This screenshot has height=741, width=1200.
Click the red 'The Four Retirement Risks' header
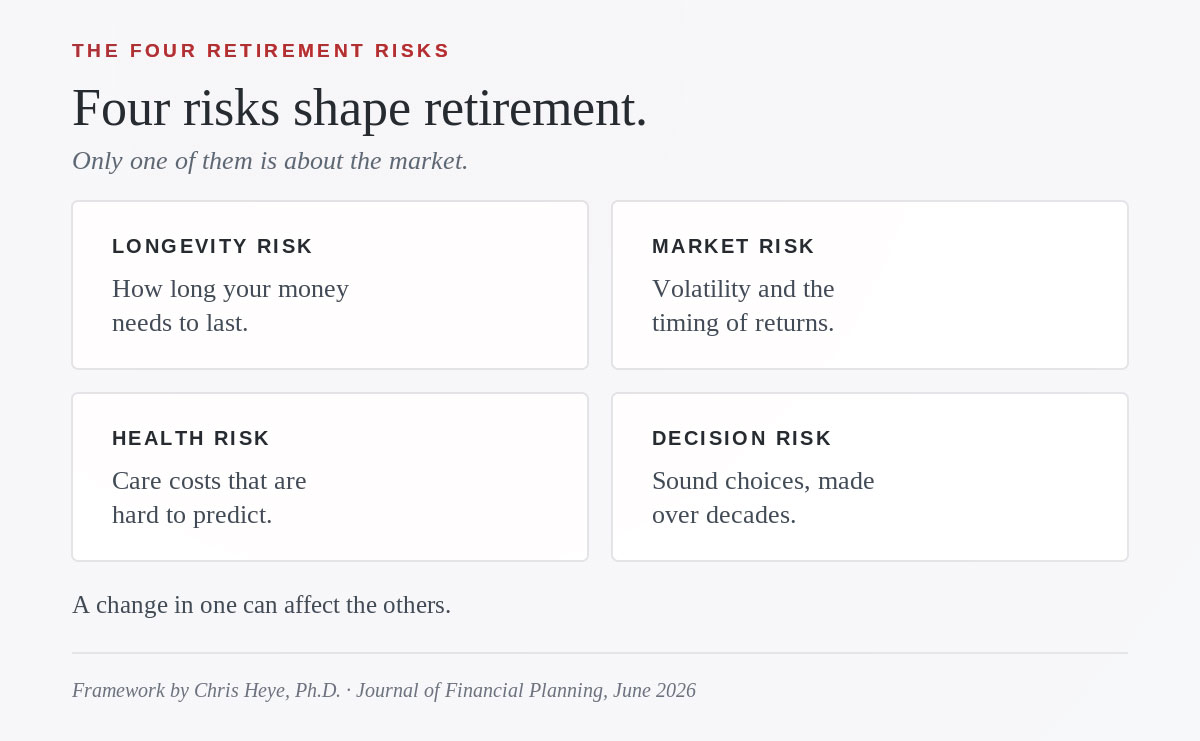[261, 51]
